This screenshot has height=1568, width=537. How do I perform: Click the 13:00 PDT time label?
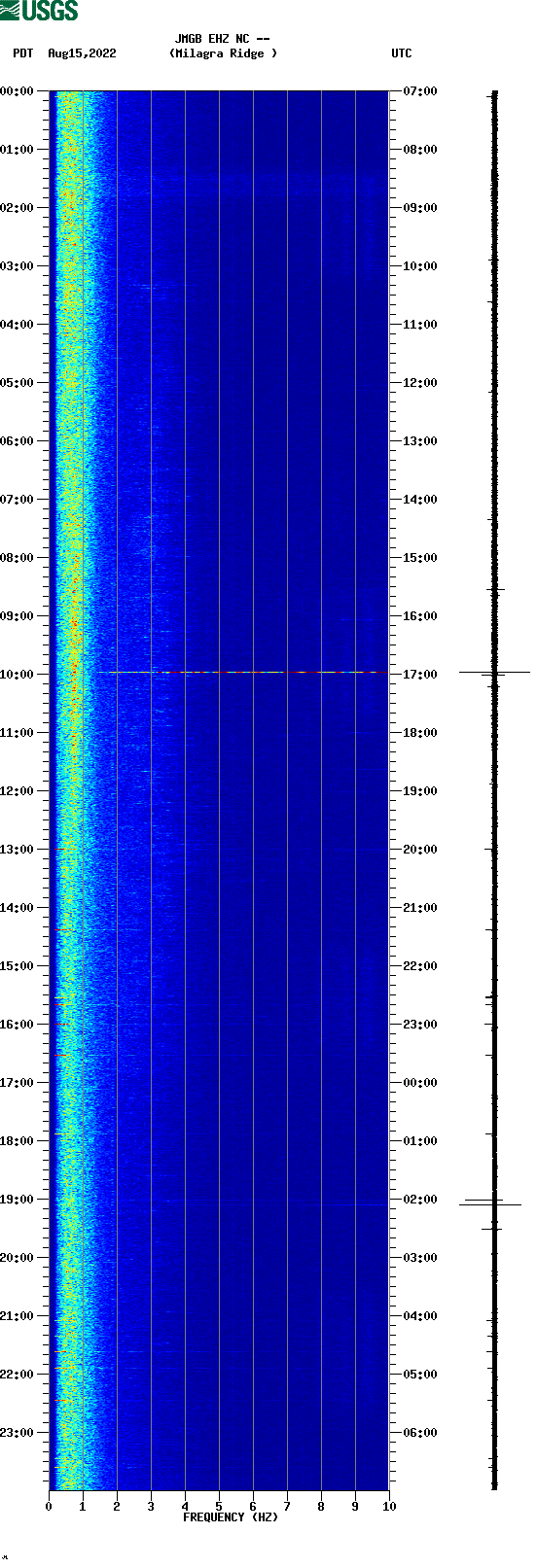coord(18,850)
